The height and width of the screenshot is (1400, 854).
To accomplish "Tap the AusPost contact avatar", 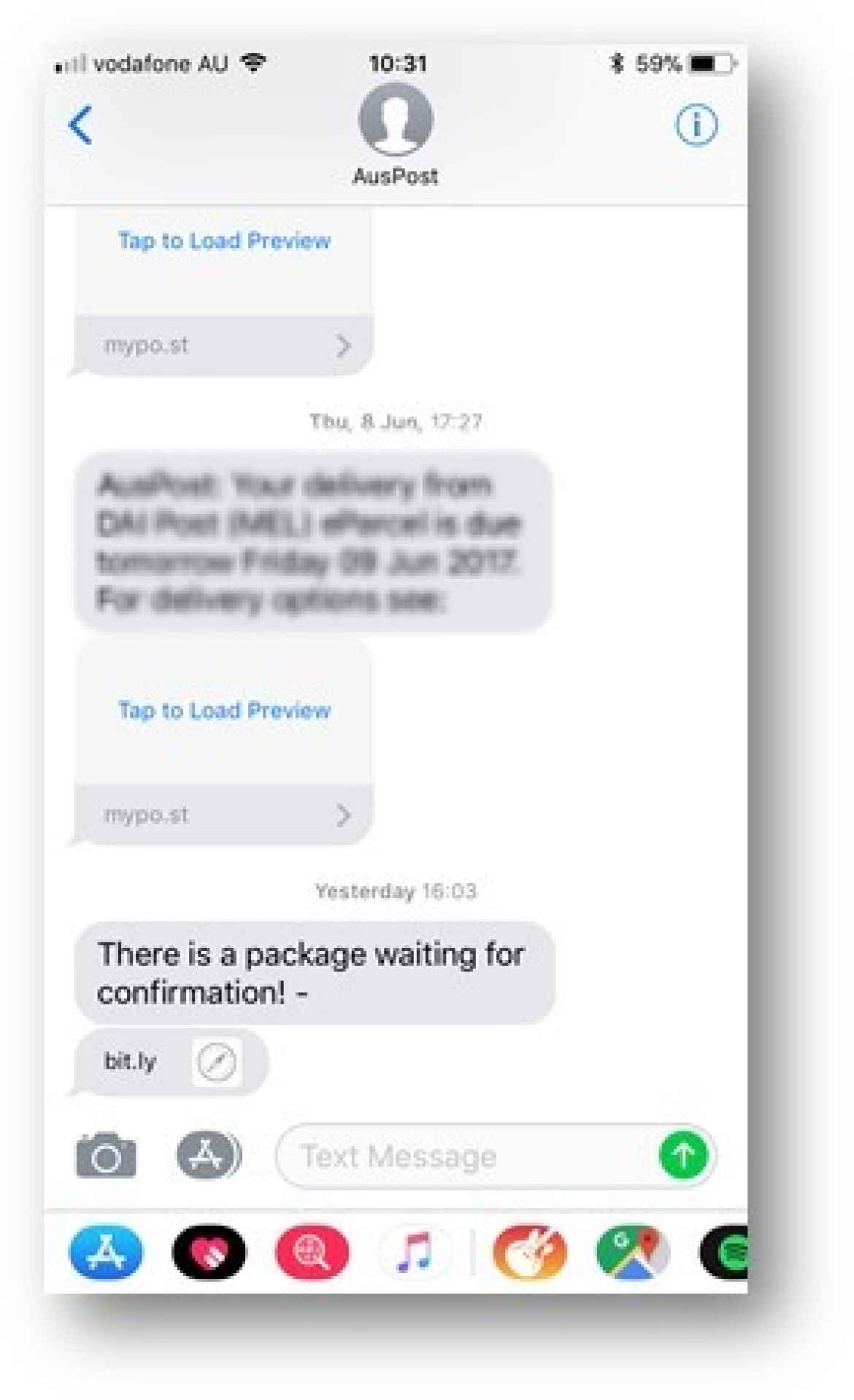I will coord(396,119).
